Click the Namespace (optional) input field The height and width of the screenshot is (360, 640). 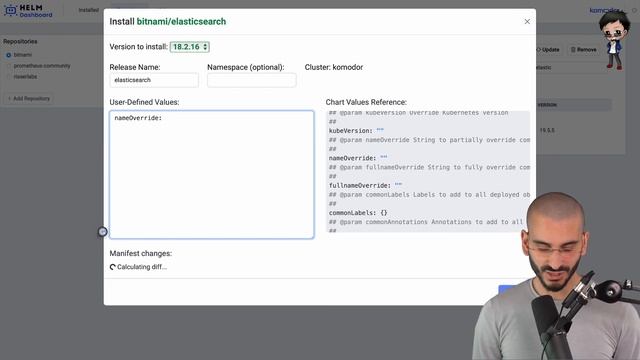(251, 80)
